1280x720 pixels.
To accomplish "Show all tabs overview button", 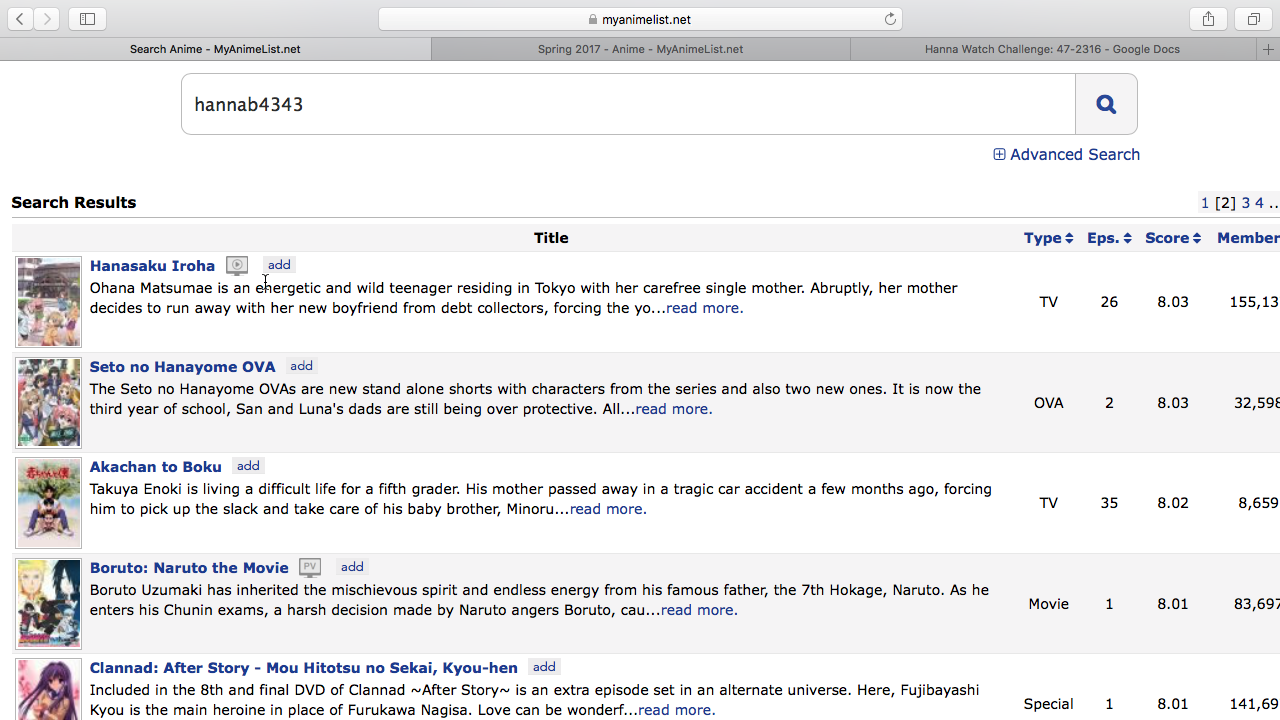I will 1253,19.
